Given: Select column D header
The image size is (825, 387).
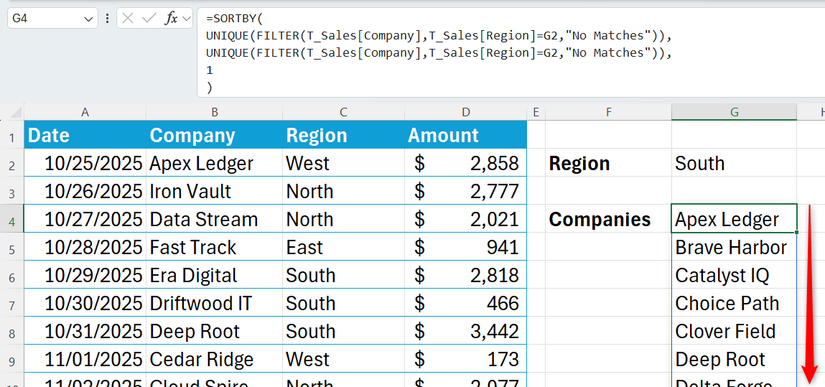Looking at the screenshot, I should pyautogui.click(x=466, y=112).
